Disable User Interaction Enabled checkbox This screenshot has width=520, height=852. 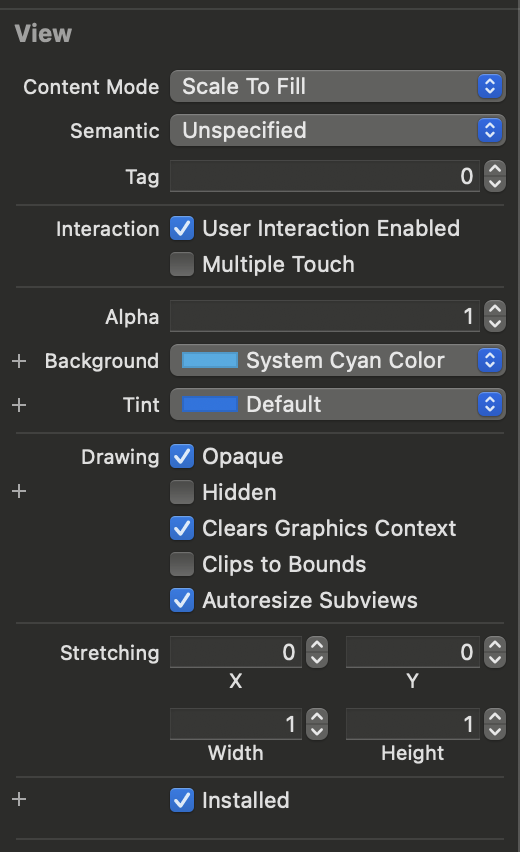(182, 228)
